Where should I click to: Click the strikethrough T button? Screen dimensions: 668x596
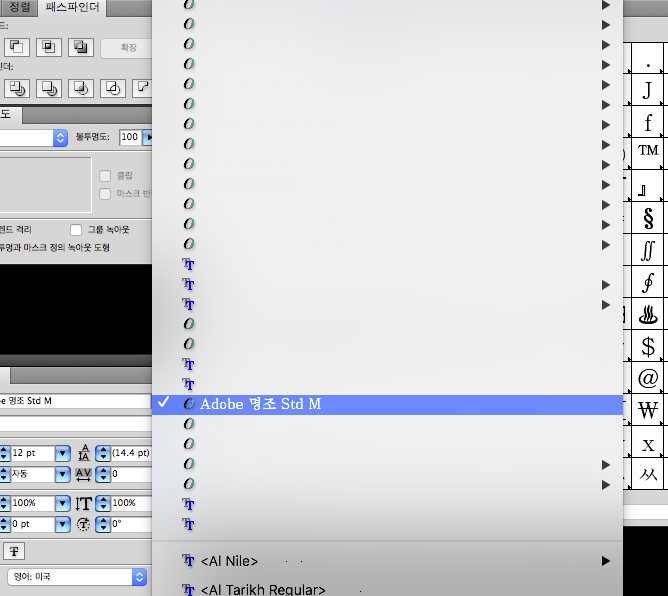pyautogui.click(x=15, y=550)
